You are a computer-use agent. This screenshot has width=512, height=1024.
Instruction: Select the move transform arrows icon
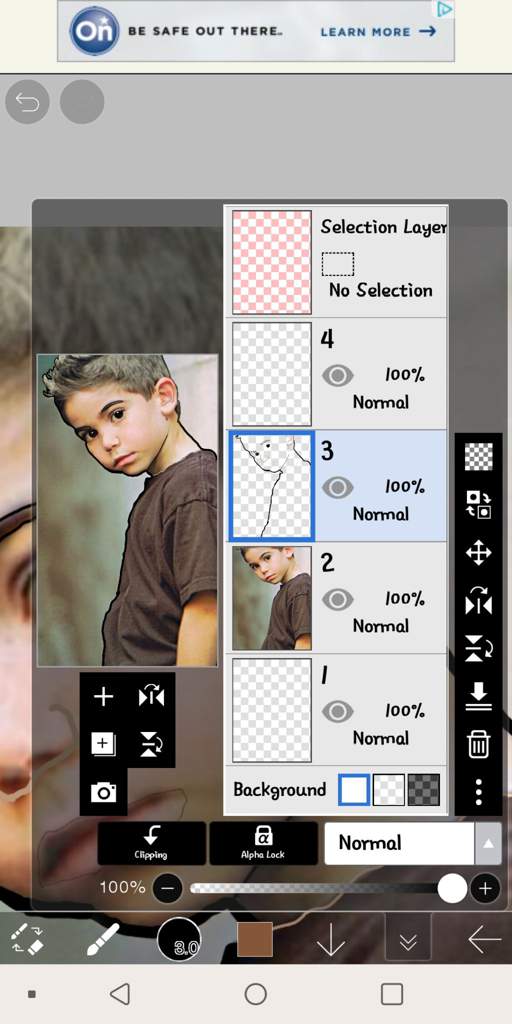click(x=478, y=552)
